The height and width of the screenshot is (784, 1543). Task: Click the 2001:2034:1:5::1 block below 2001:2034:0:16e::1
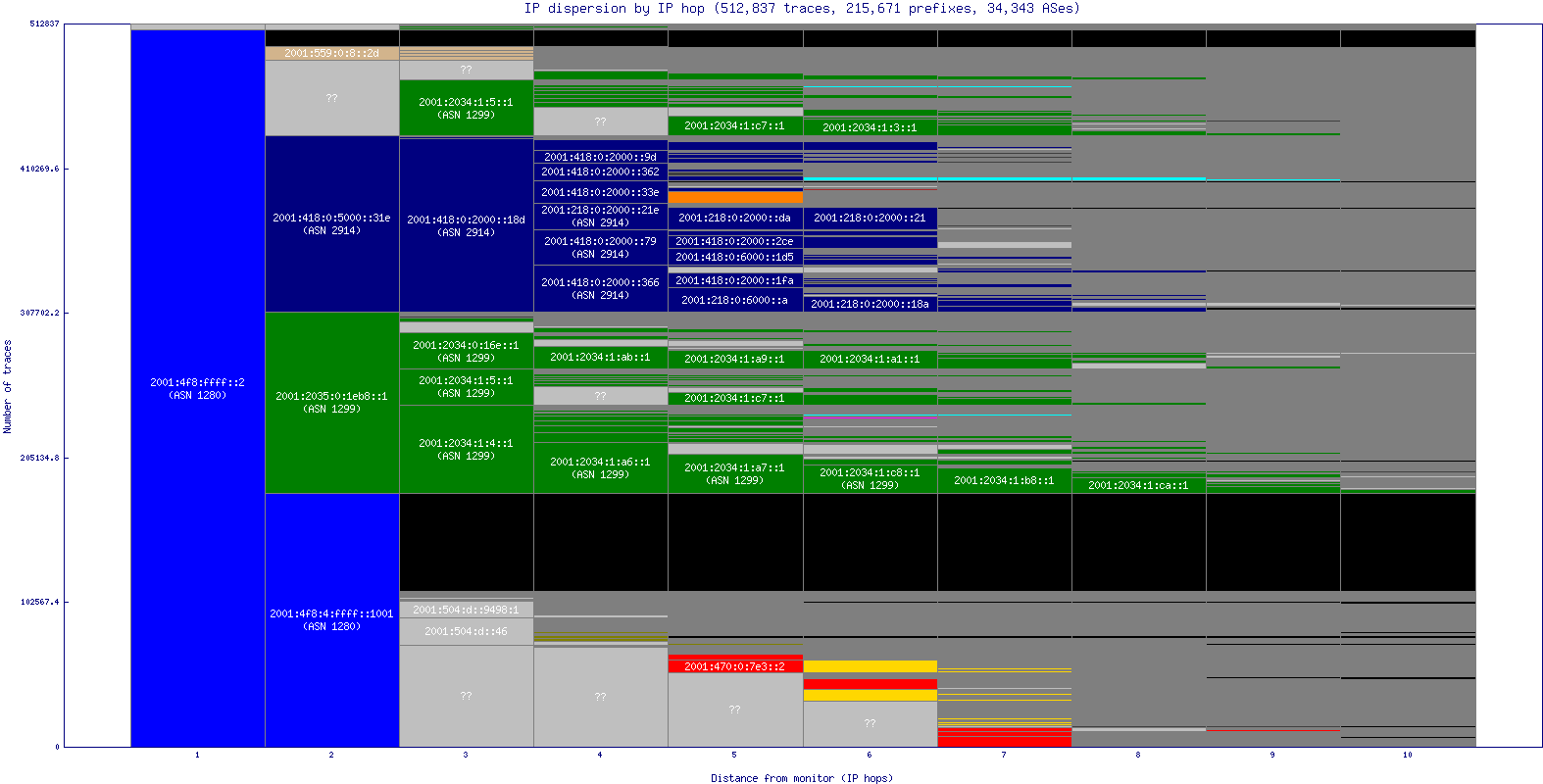point(466,386)
